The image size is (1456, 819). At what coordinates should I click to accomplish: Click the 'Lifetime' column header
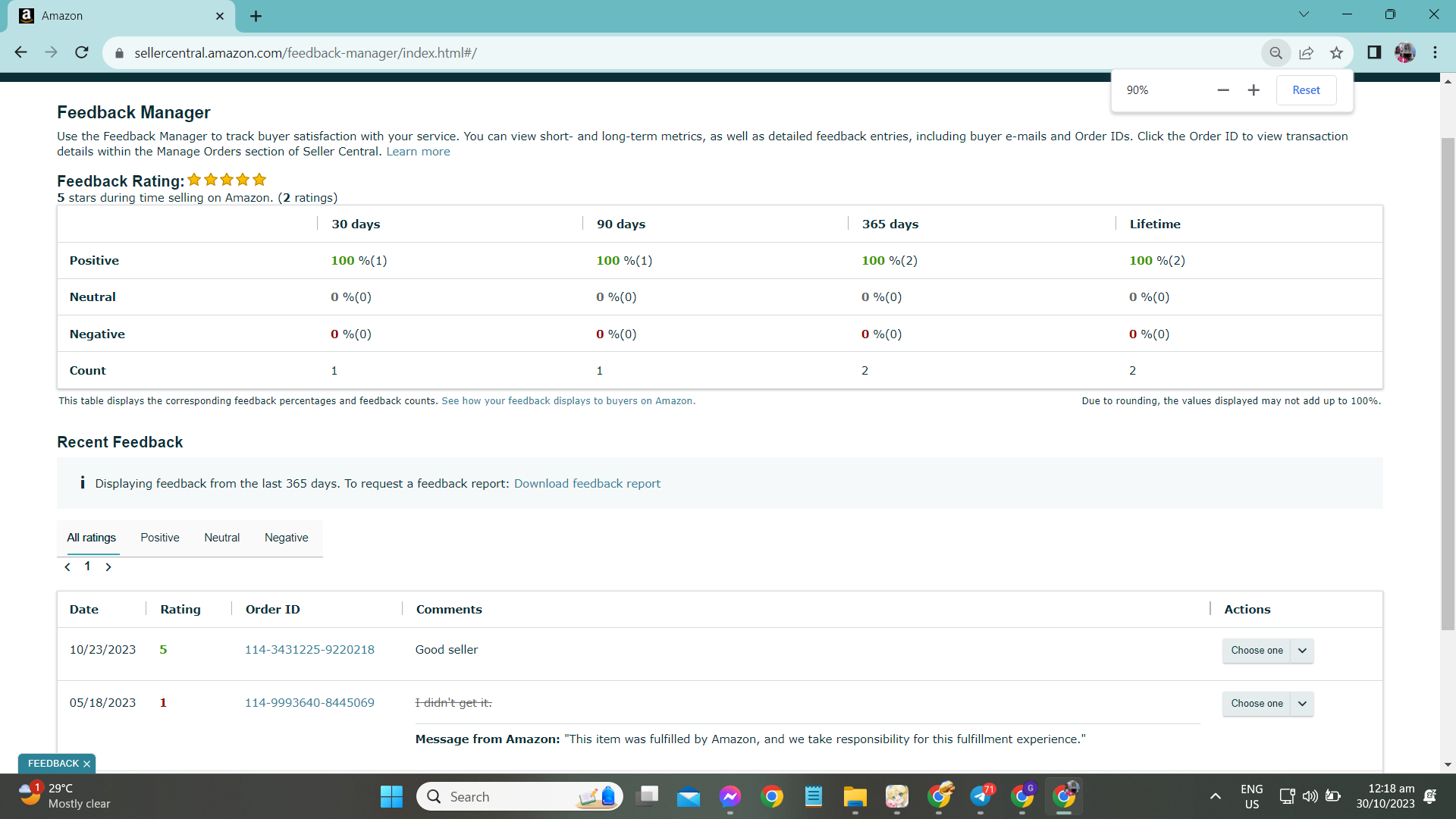[x=1155, y=224]
